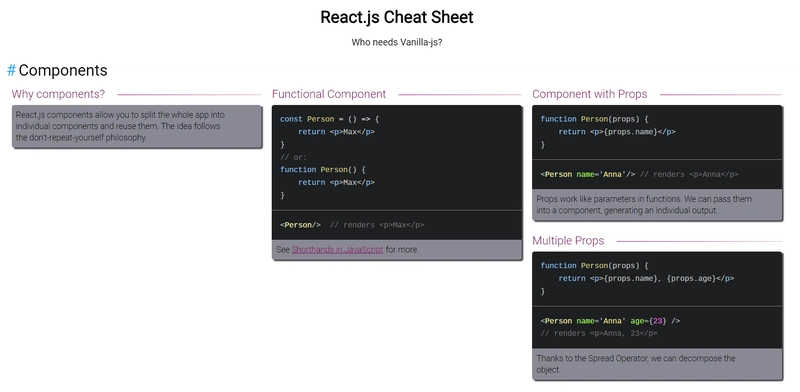The height and width of the screenshot is (392, 800).
Task: Click the <Person name='Anna'/> code line
Action: [639, 174]
